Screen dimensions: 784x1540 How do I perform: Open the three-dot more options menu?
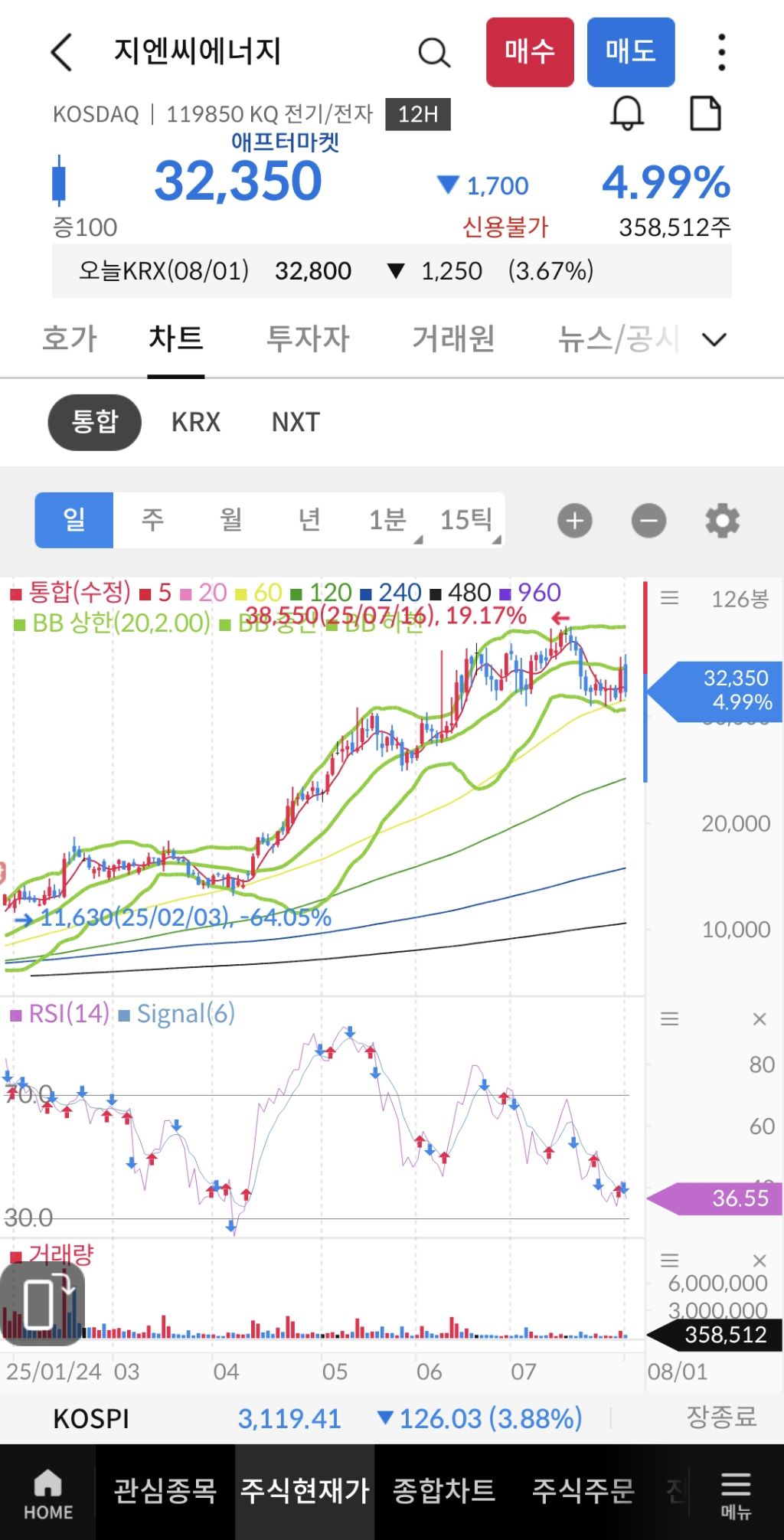point(721,53)
